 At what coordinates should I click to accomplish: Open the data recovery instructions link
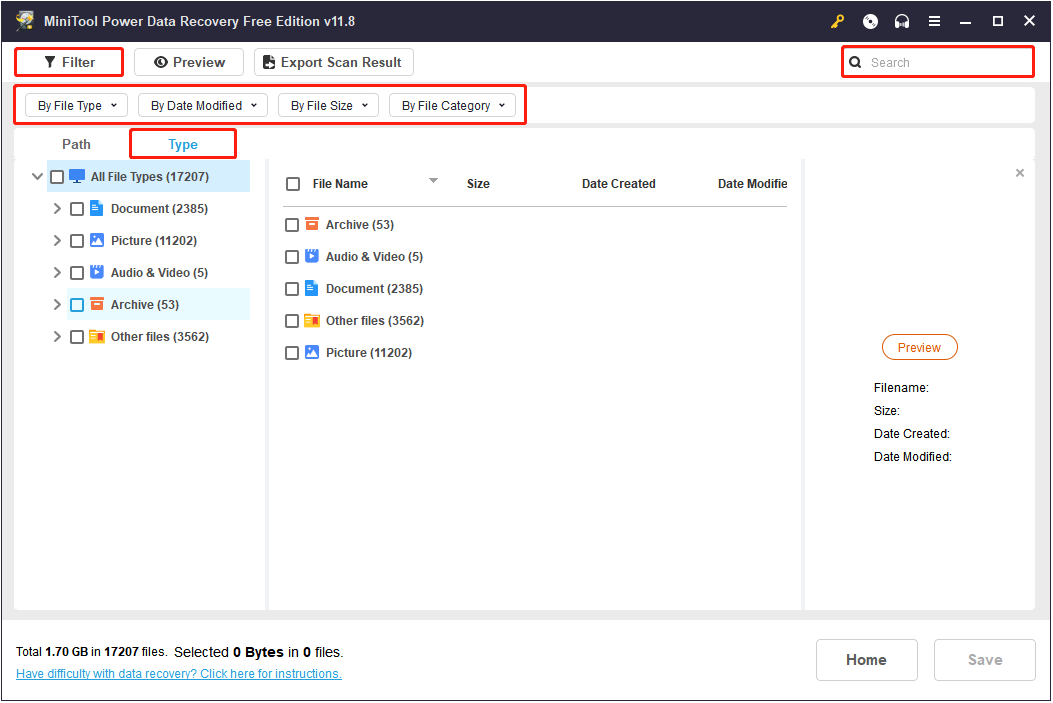pos(179,673)
